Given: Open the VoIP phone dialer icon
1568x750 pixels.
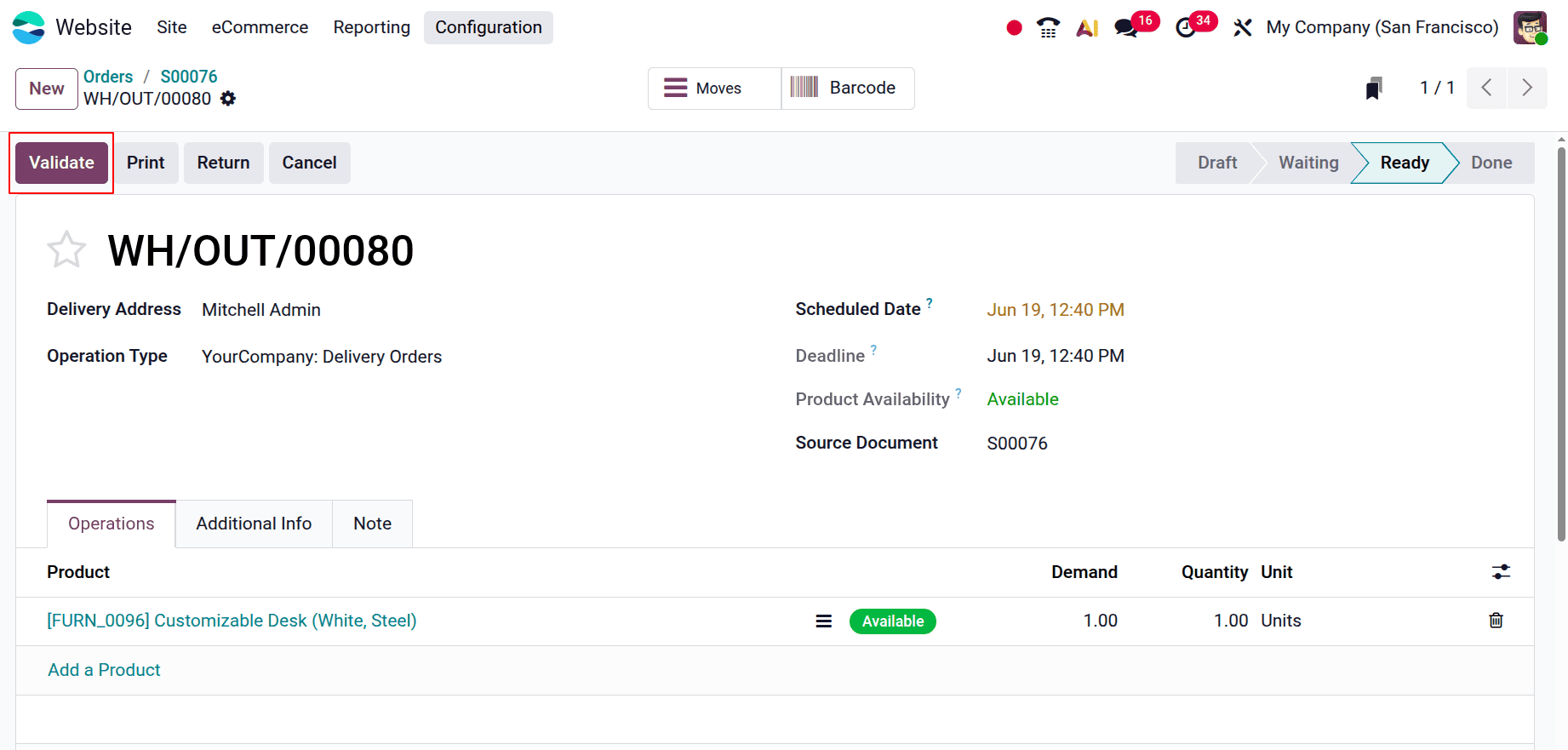Looking at the screenshot, I should coord(1048,28).
